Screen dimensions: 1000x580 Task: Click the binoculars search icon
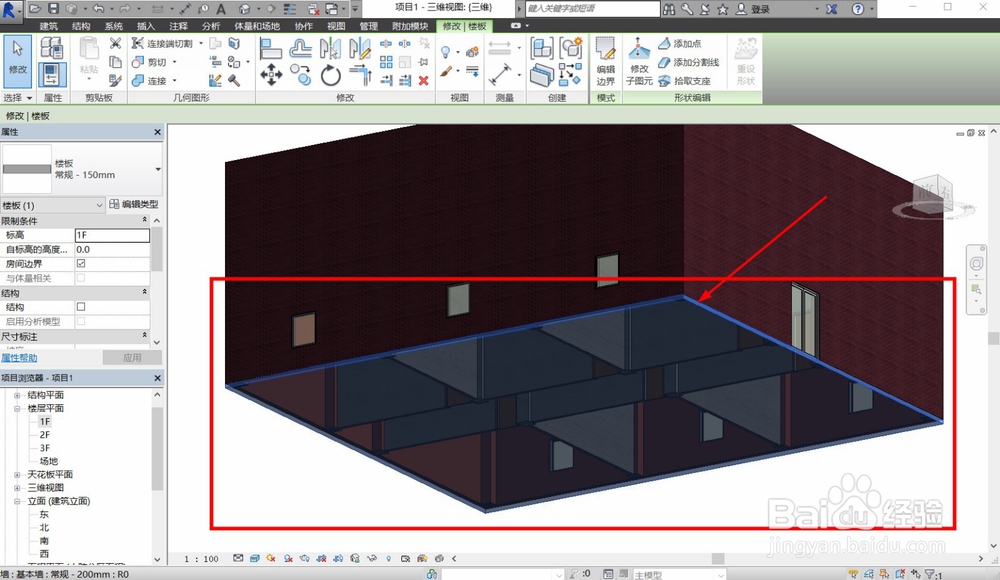tap(669, 9)
